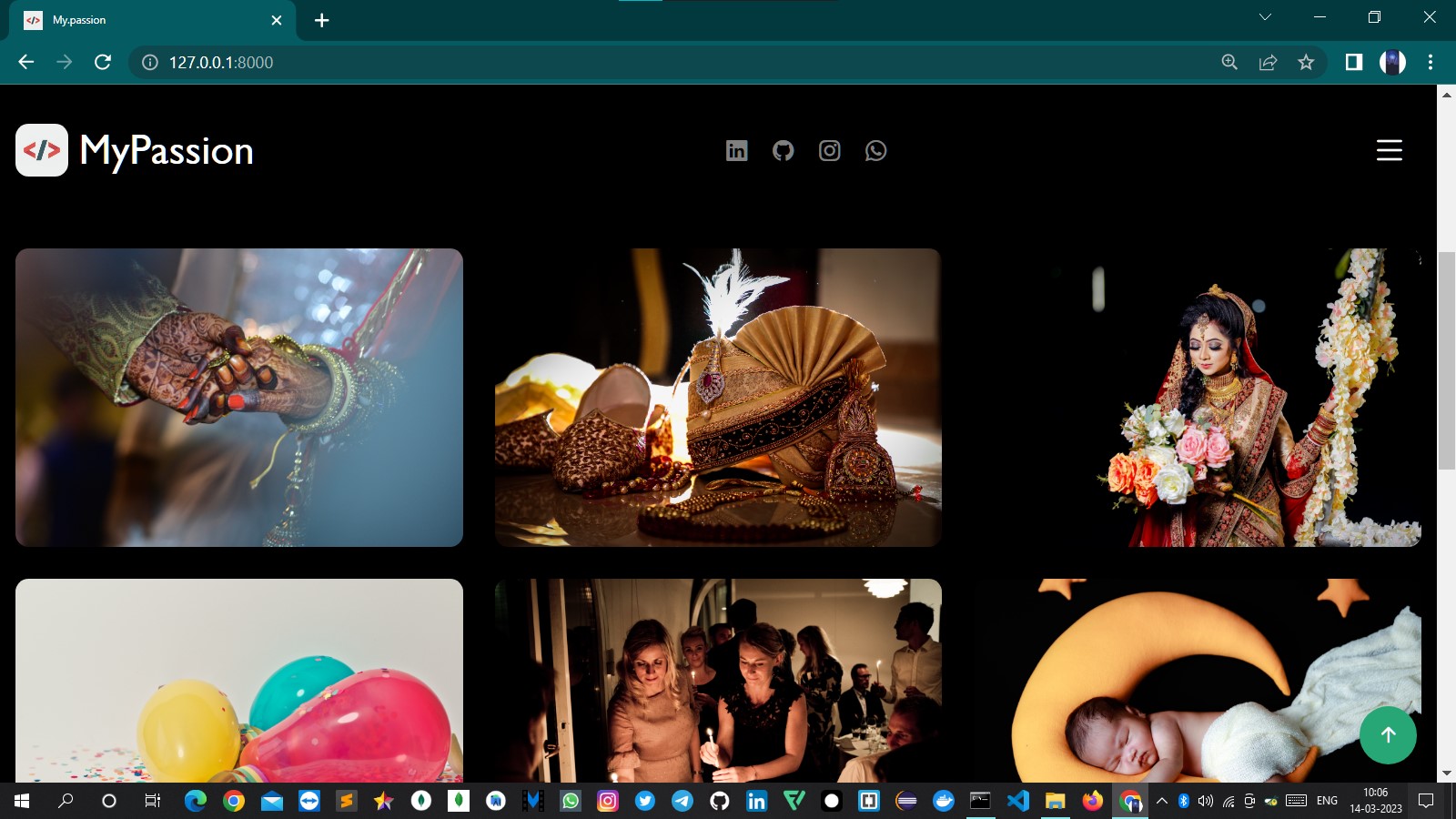Open the groom turban and shoes photo
1456x819 pixels.
[x=718, y=398]
